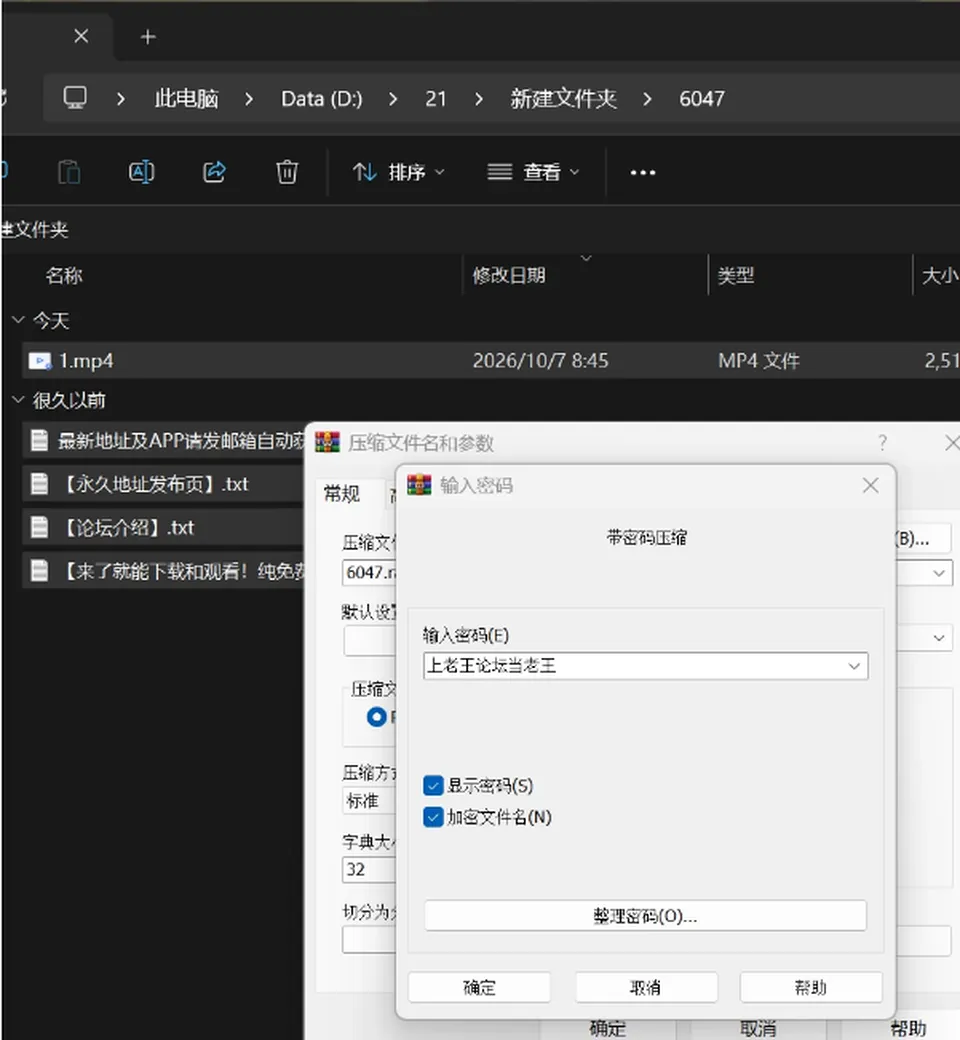Click the 整理密码(O)... button
Image resolution: width=960 pixels, height=1040 pixels.
[x=646, y=916]
